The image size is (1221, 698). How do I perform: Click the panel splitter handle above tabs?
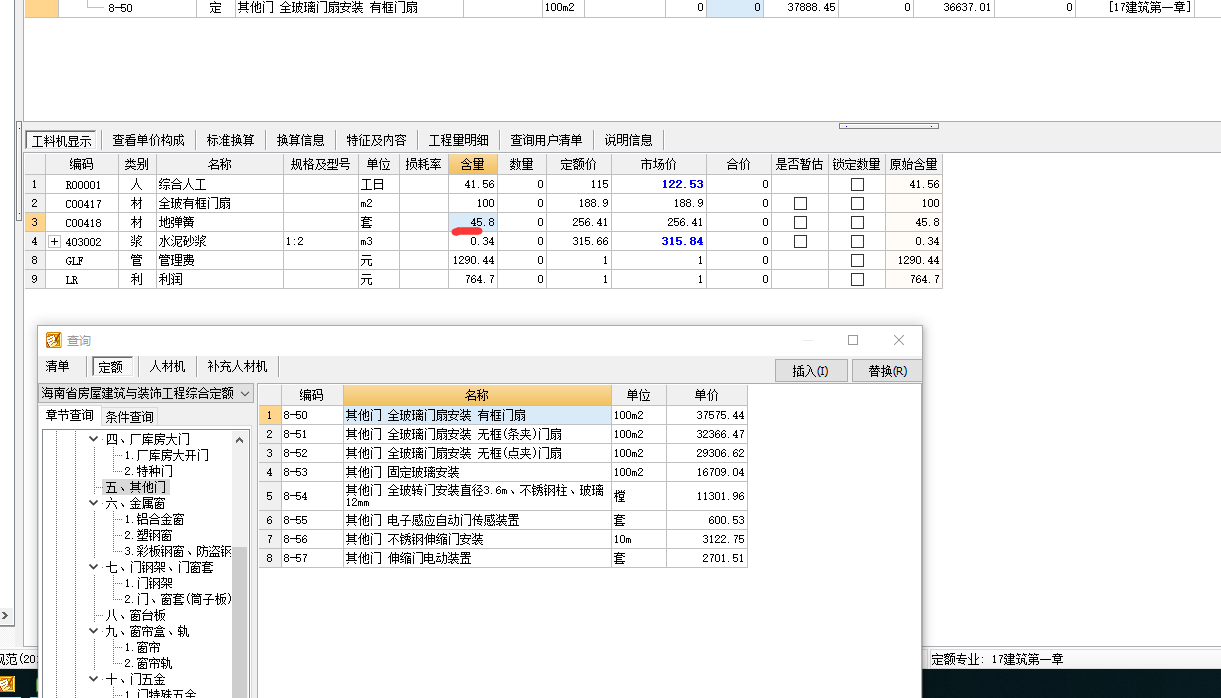(888, 126)
